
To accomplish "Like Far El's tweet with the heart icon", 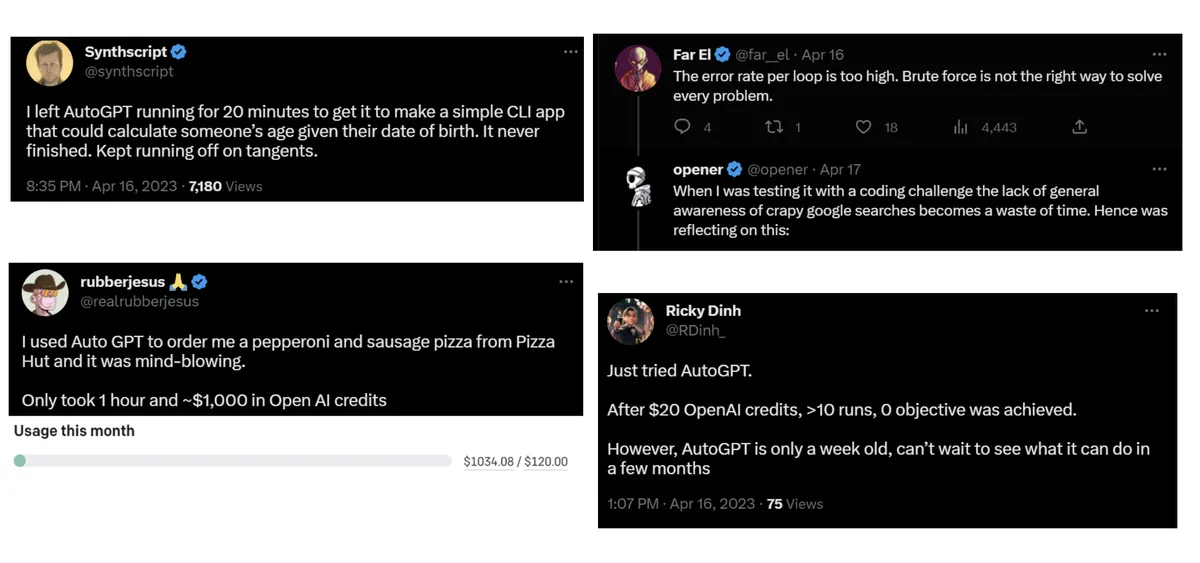I will (x=863, y=127).
